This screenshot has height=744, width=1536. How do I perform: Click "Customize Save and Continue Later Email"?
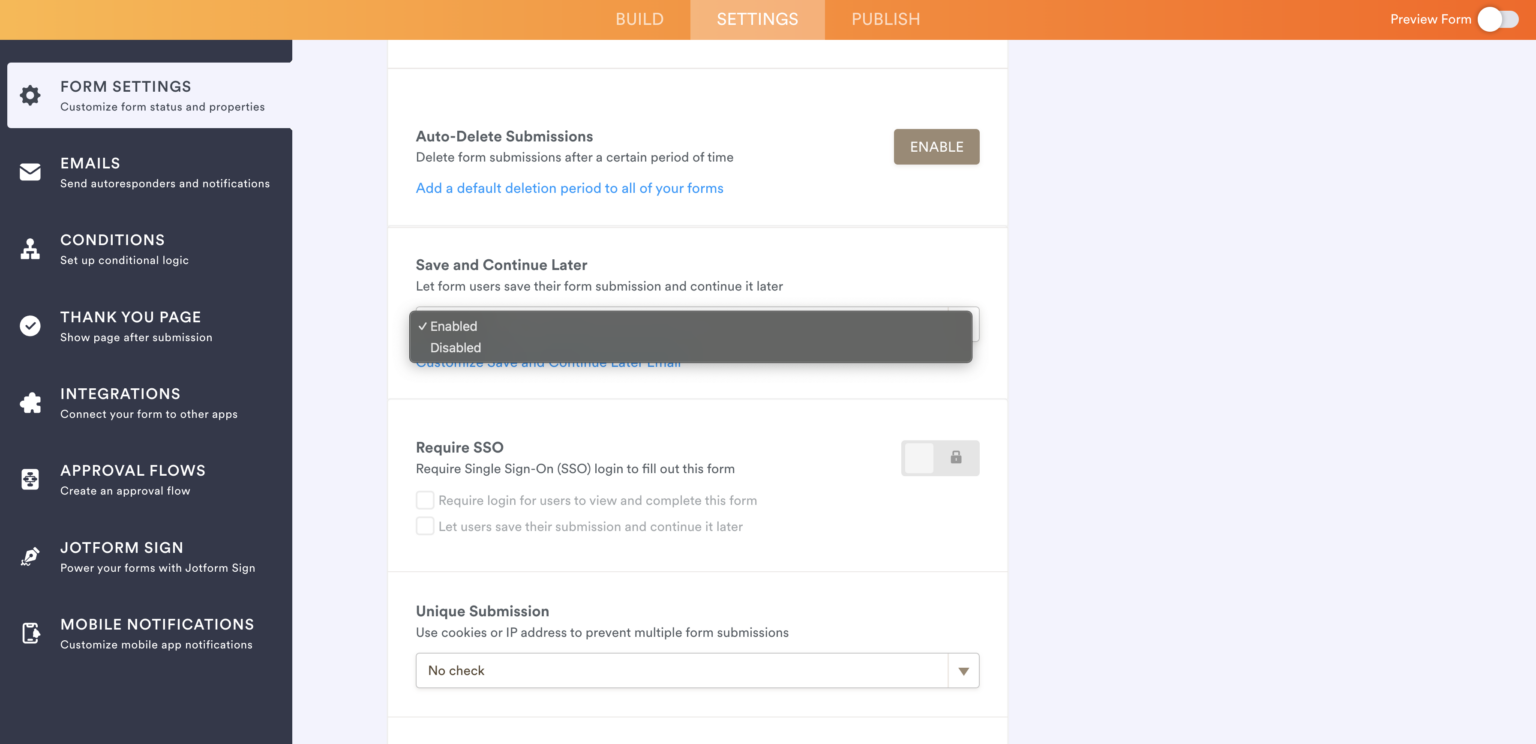(x=548, y=362)
